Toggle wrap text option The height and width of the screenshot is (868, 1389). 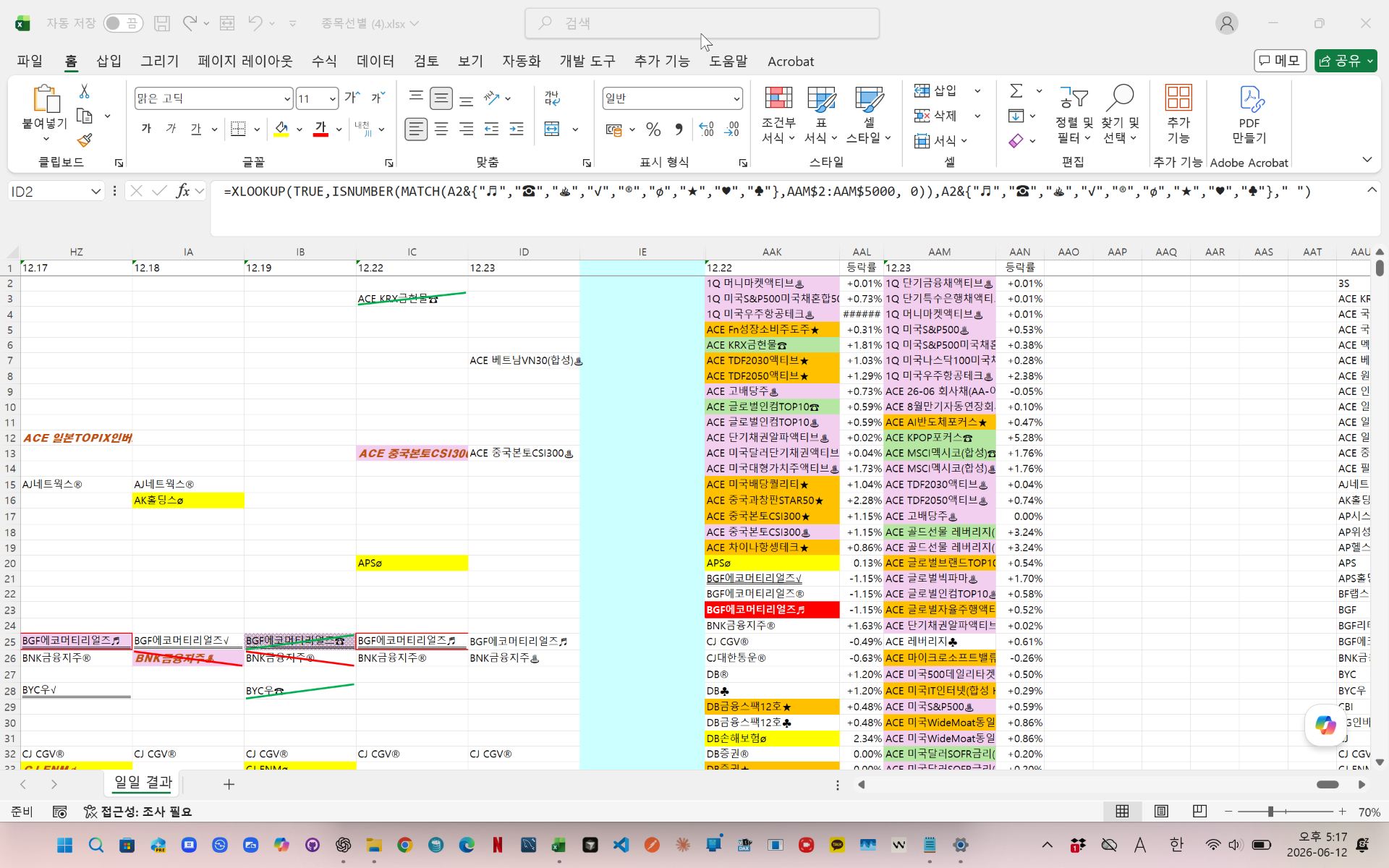(552, 98)
